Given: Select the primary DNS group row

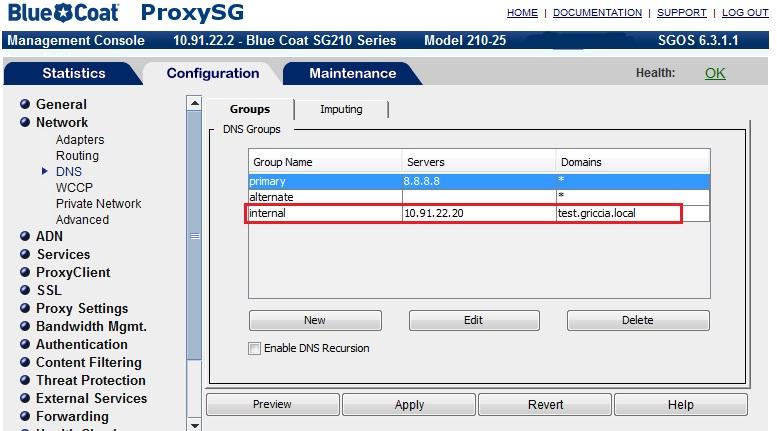Looking at the screenshot, I should pyautogui.click(x=479, y=181).
